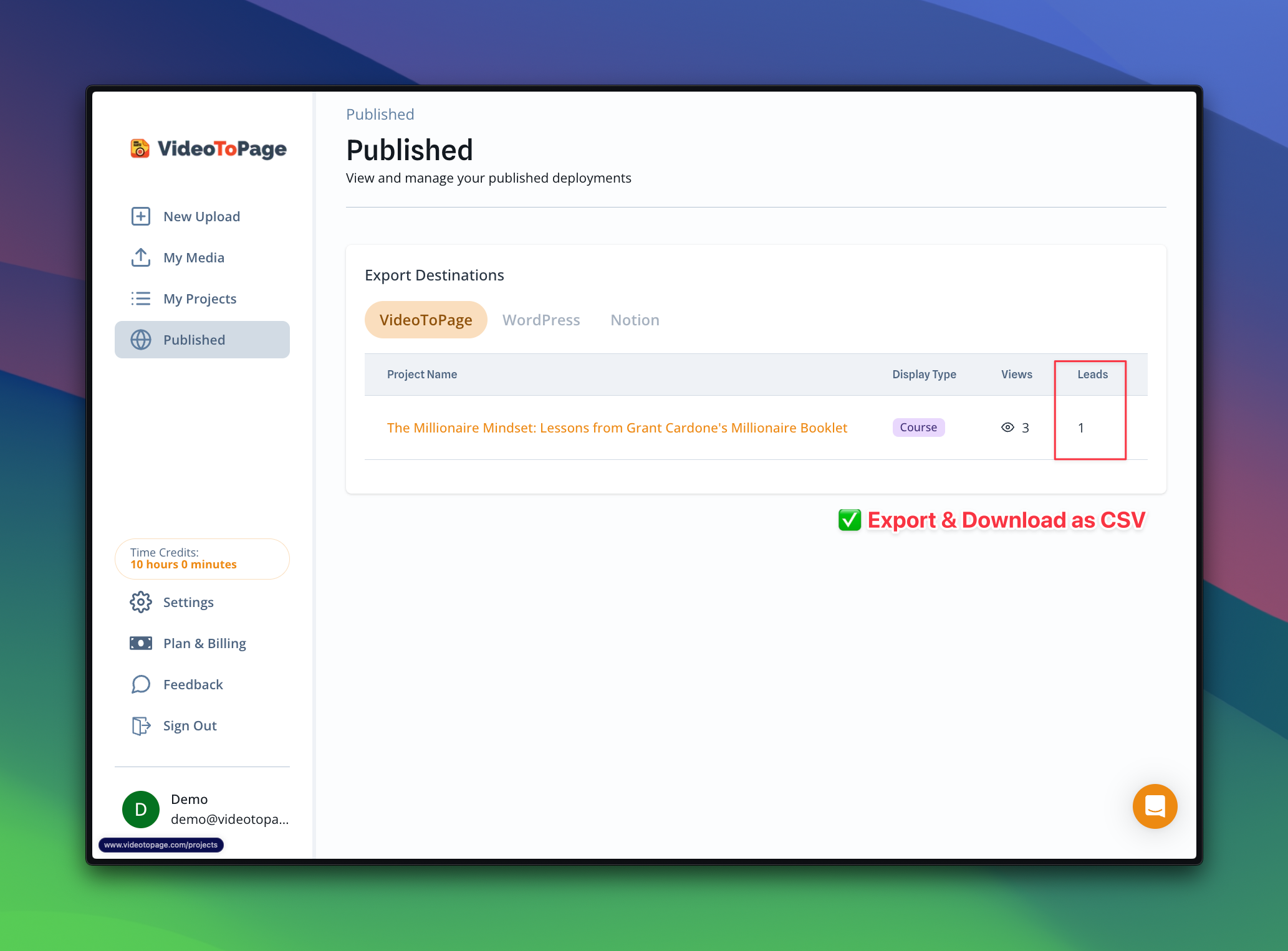Click the VideoToPage logo at top left

click(206, 149)
